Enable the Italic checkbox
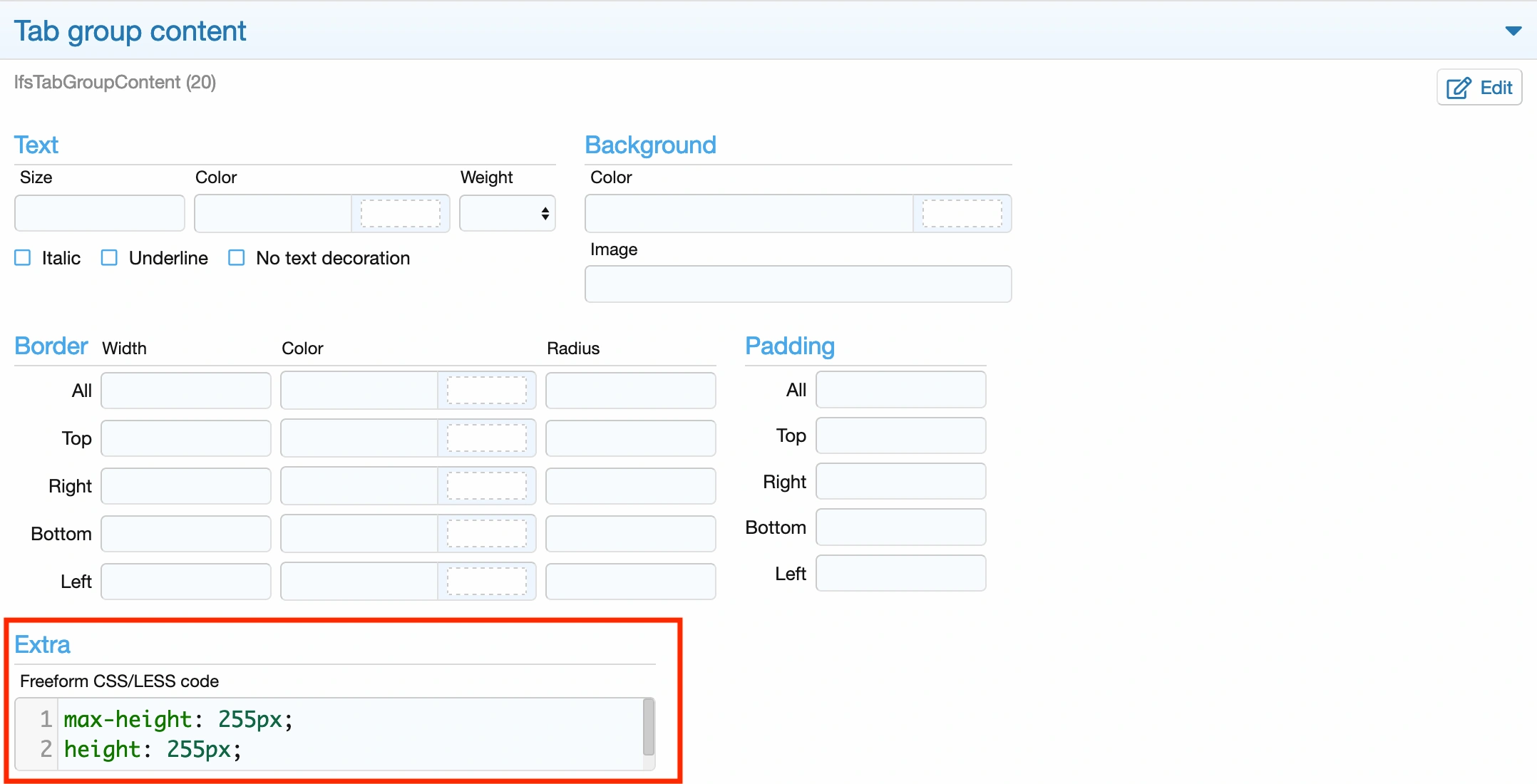Image resolution: width=1537 pixels, height=784 pixels. tap(23, 258)
